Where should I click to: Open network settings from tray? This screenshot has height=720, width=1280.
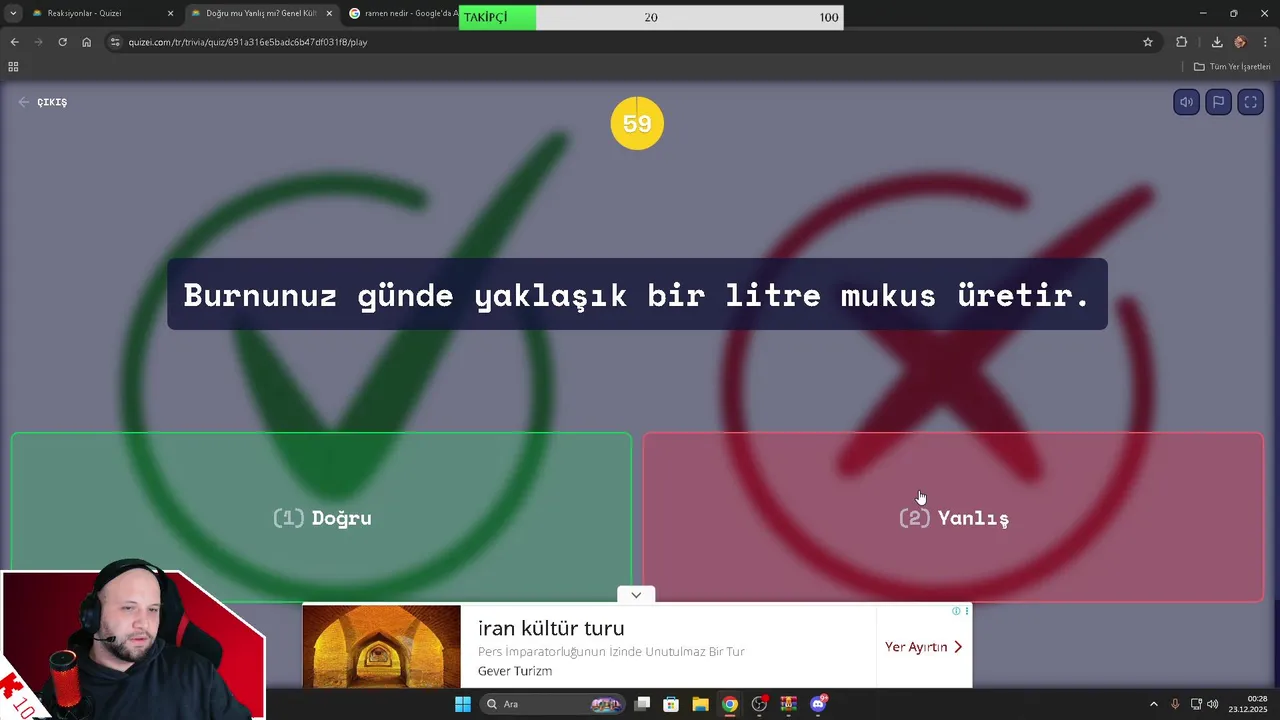pyautogui.click(x=1196, y=704)
